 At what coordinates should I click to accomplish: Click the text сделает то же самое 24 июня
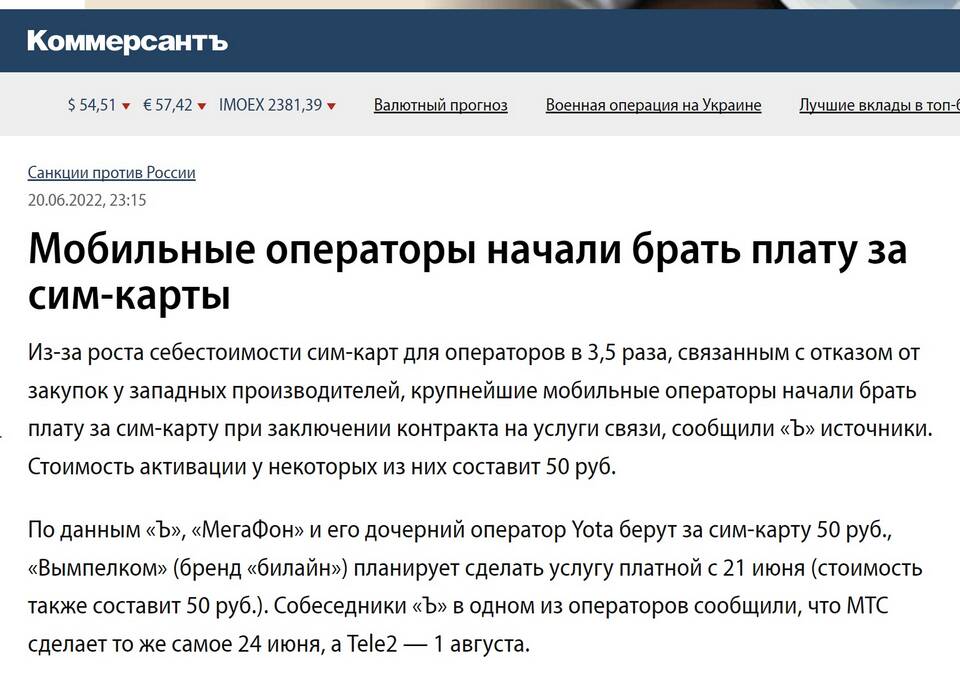pos(176,644)
